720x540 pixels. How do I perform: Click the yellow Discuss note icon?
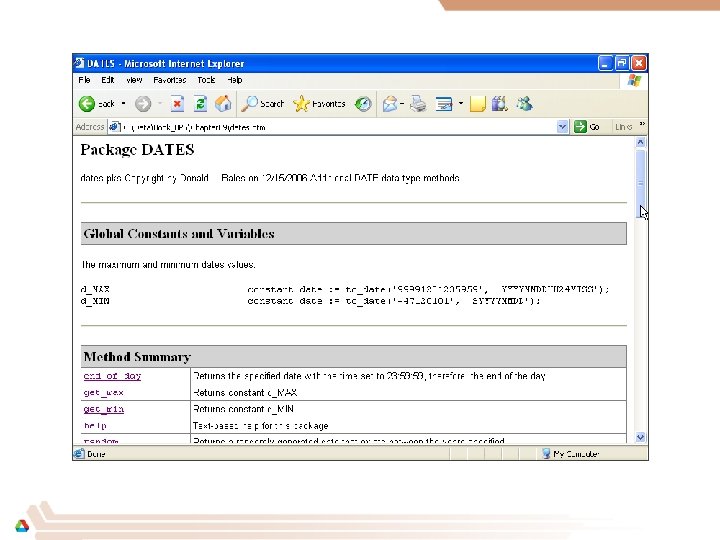click(478, 104)
